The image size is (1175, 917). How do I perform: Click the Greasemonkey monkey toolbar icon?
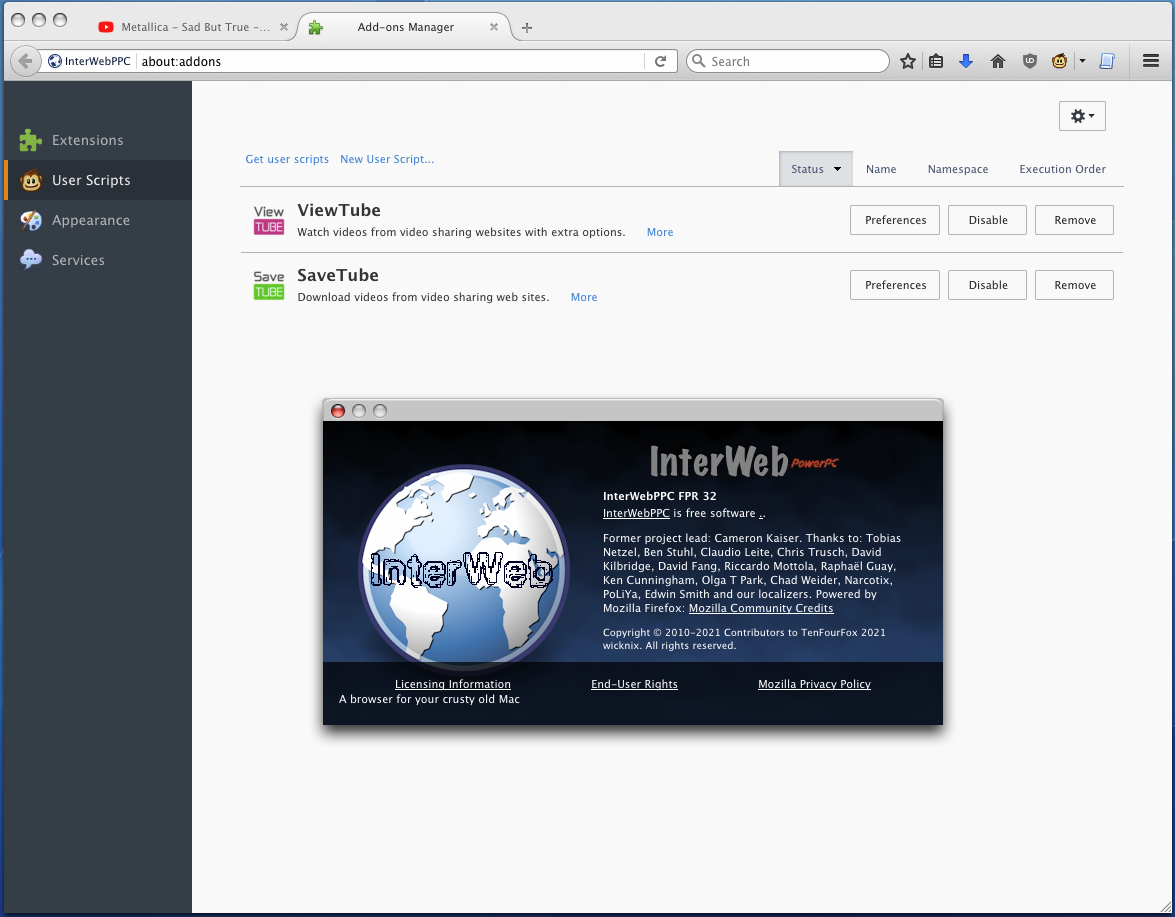(1059, 61)
